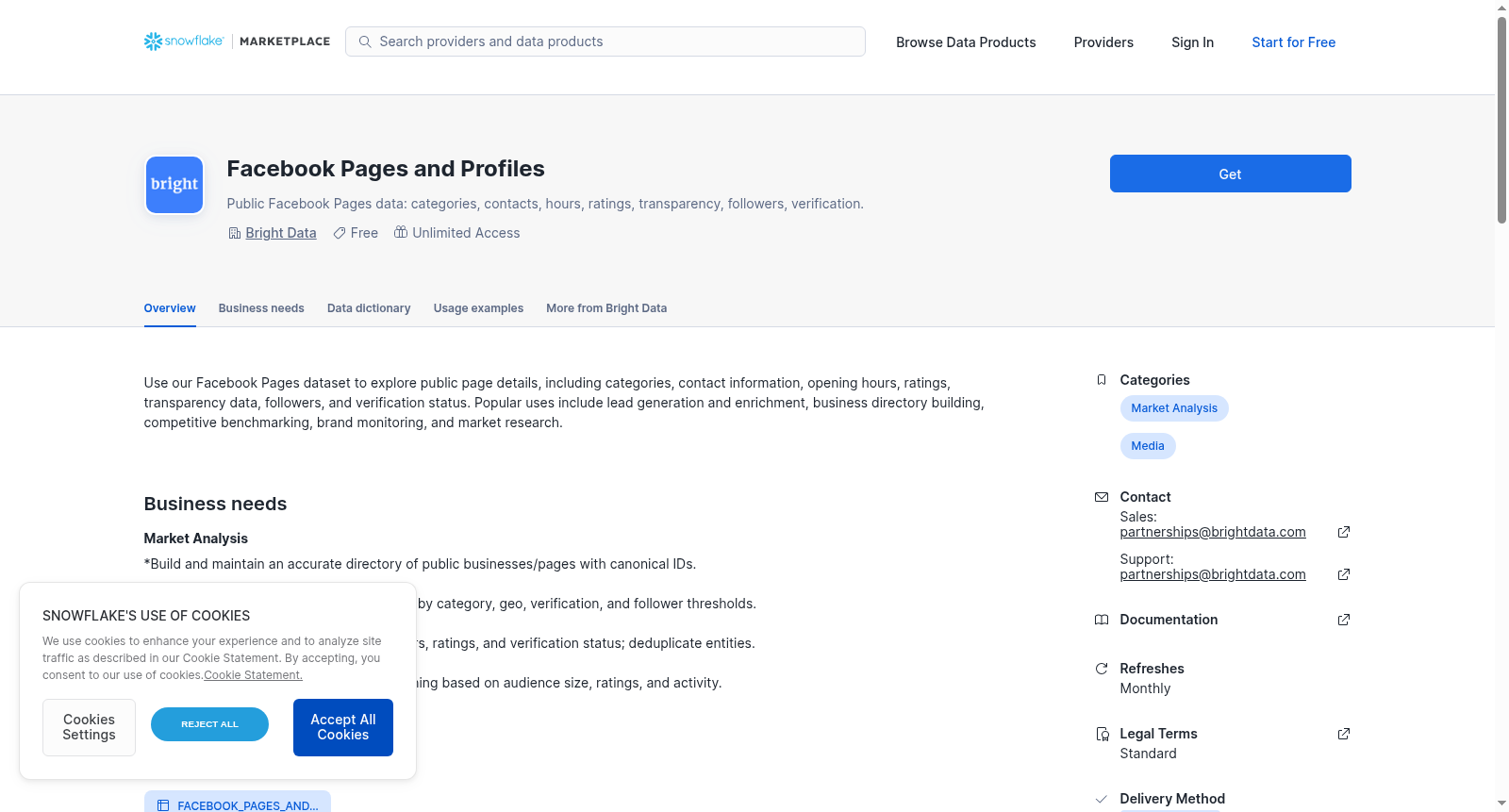1509x812 pixels.
Task: Click the "Facebook Pages and Profiles" title
Action: pyautogui.click(x=386, y=169)
